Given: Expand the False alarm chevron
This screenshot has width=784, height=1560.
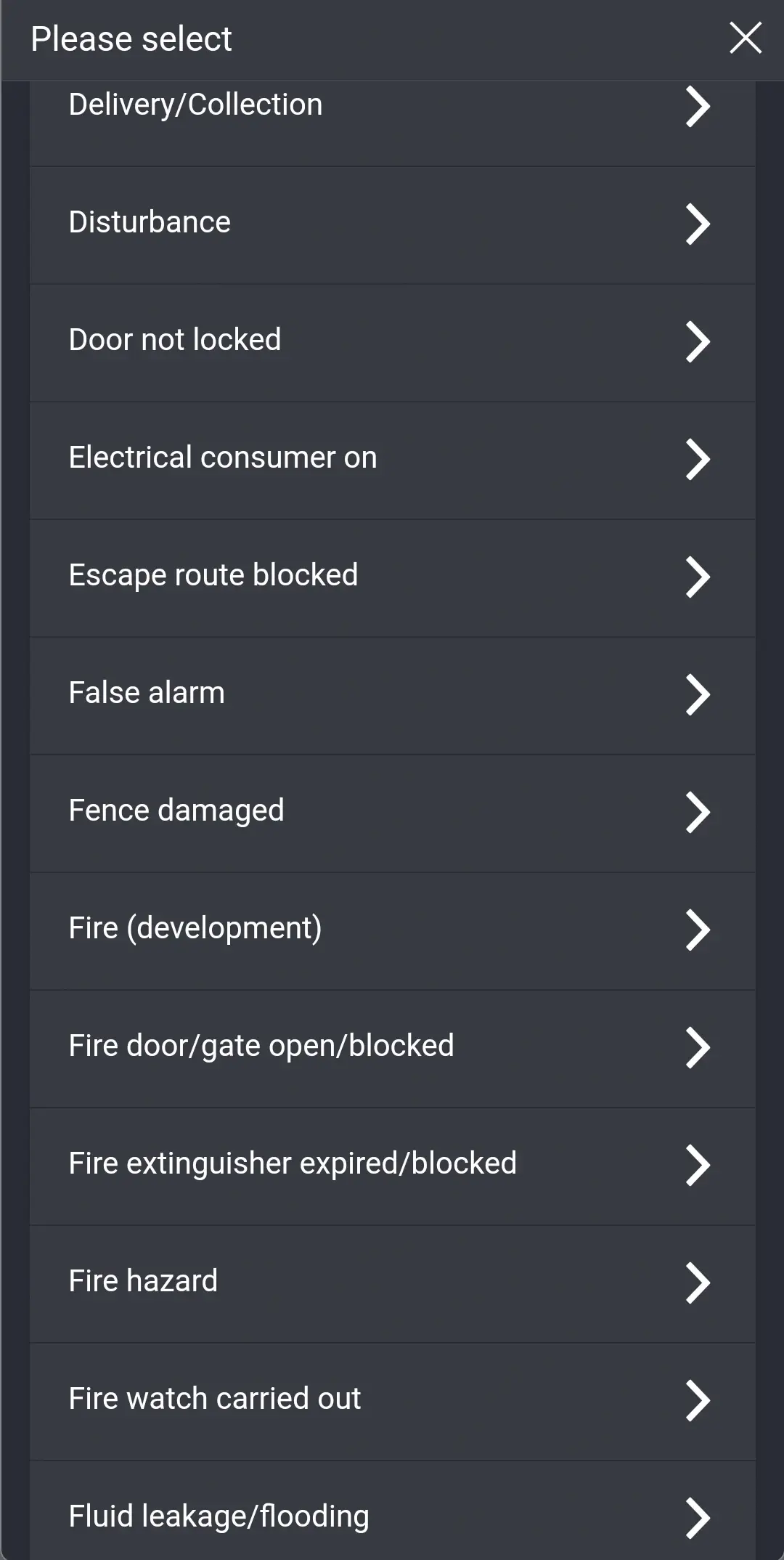Looking at the screenshot, I should [x=698, y=694].
